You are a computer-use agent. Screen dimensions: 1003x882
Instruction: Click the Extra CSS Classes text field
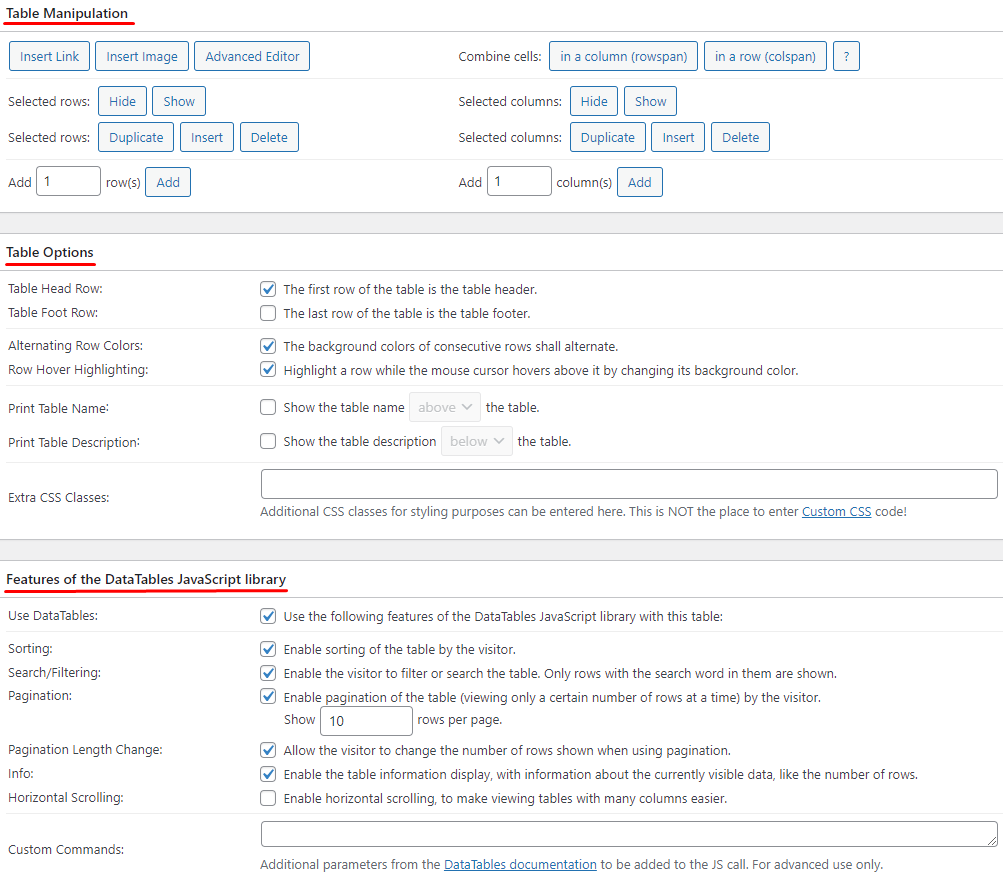coord(628,484)
